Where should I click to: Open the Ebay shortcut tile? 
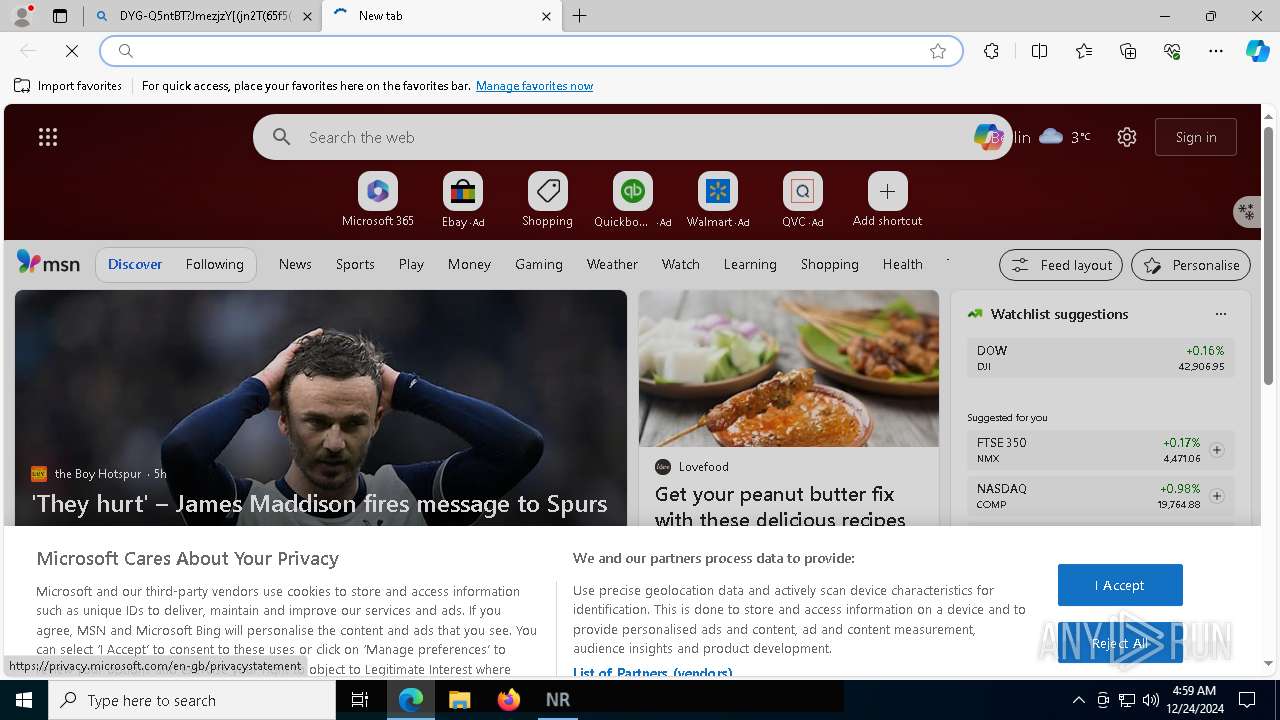(x=462, y=199)
